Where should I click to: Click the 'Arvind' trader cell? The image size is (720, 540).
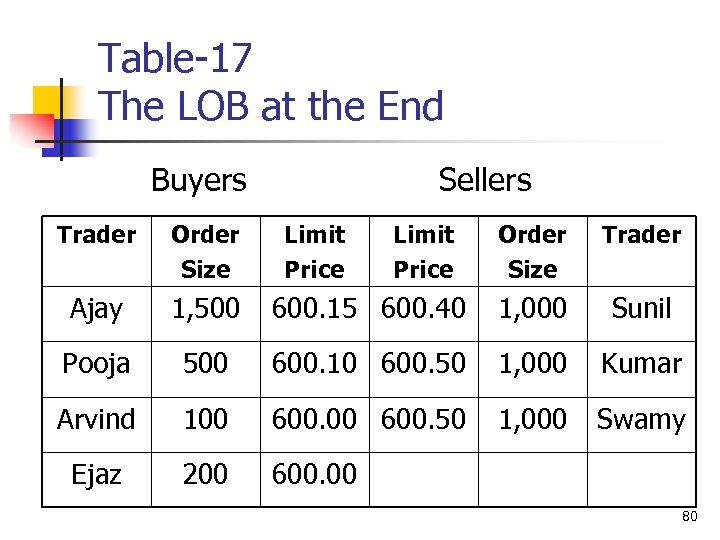coord(96,419)
